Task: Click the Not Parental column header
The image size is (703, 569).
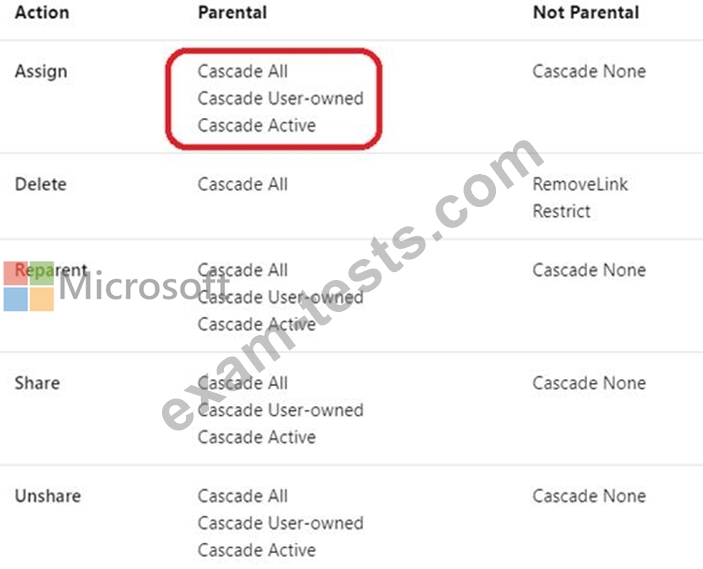Action: (x=585, y=13)
